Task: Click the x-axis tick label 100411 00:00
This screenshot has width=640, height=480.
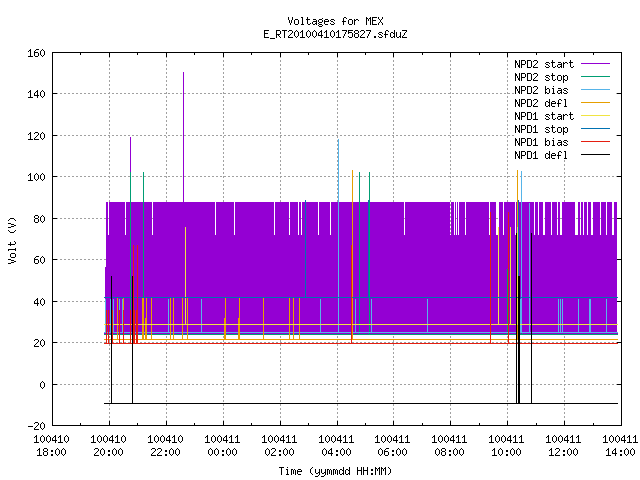Action: pos(222,446)
